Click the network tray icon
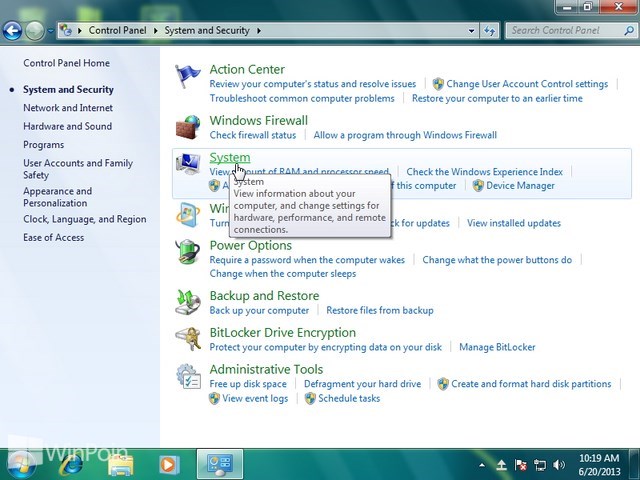The image size is (640, 480). pyautogui.click(x=540, y=464)
